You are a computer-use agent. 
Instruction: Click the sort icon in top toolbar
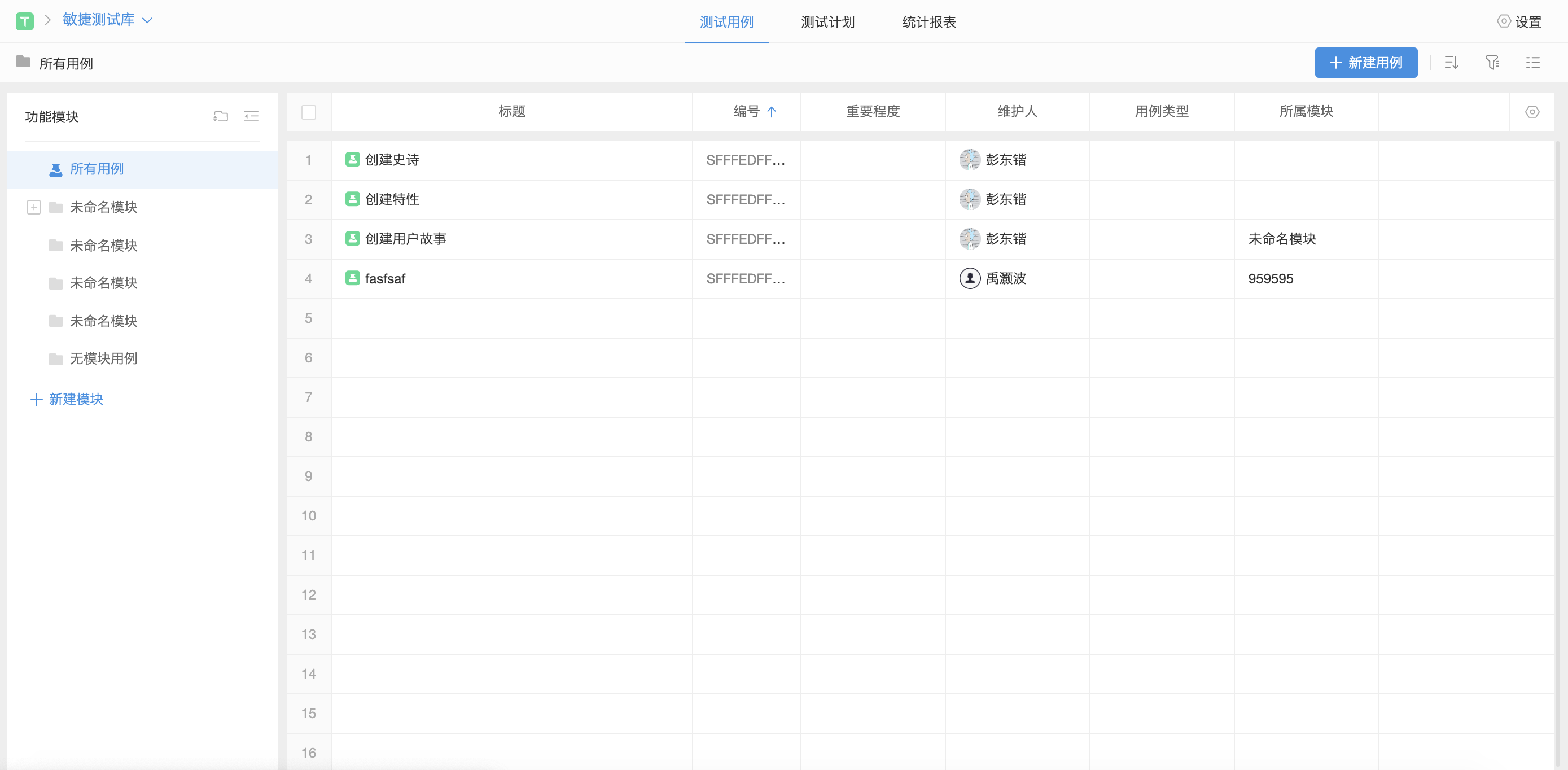coord(1451,63)
